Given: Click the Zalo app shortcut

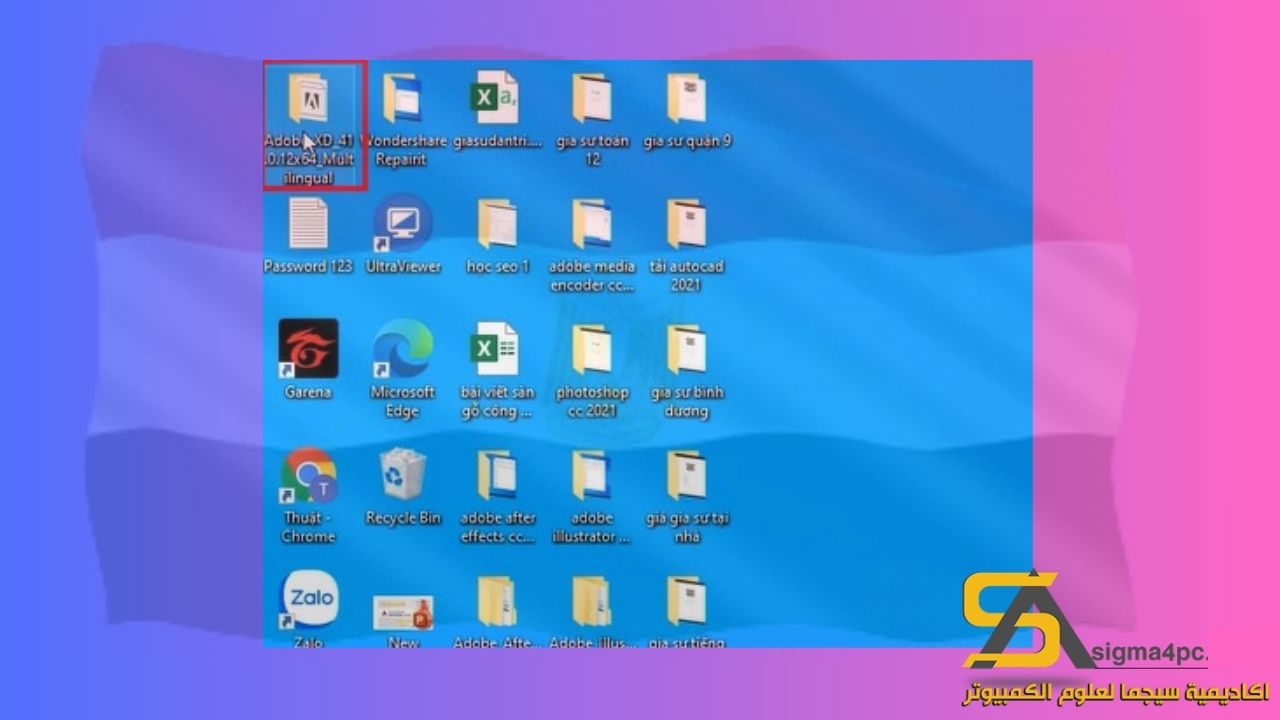Looking at the screenshot, I should tap(308, 600).
